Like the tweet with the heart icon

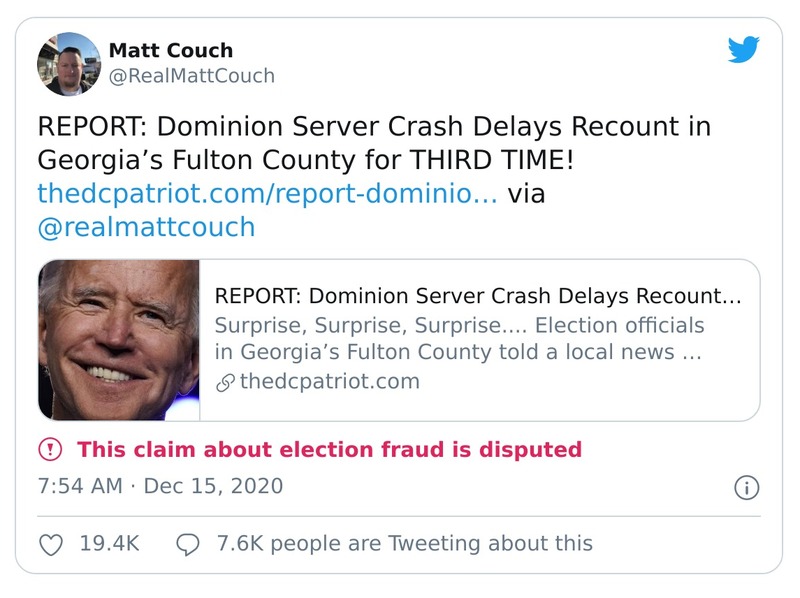click(x=52, y=544)
